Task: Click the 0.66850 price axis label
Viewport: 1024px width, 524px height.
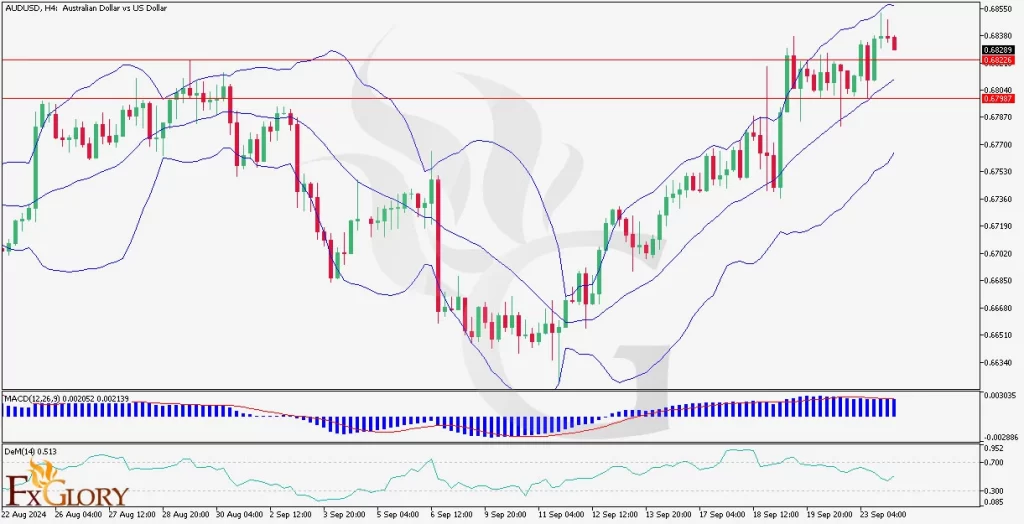Action: pyautogui.click(x=999, y=281)
